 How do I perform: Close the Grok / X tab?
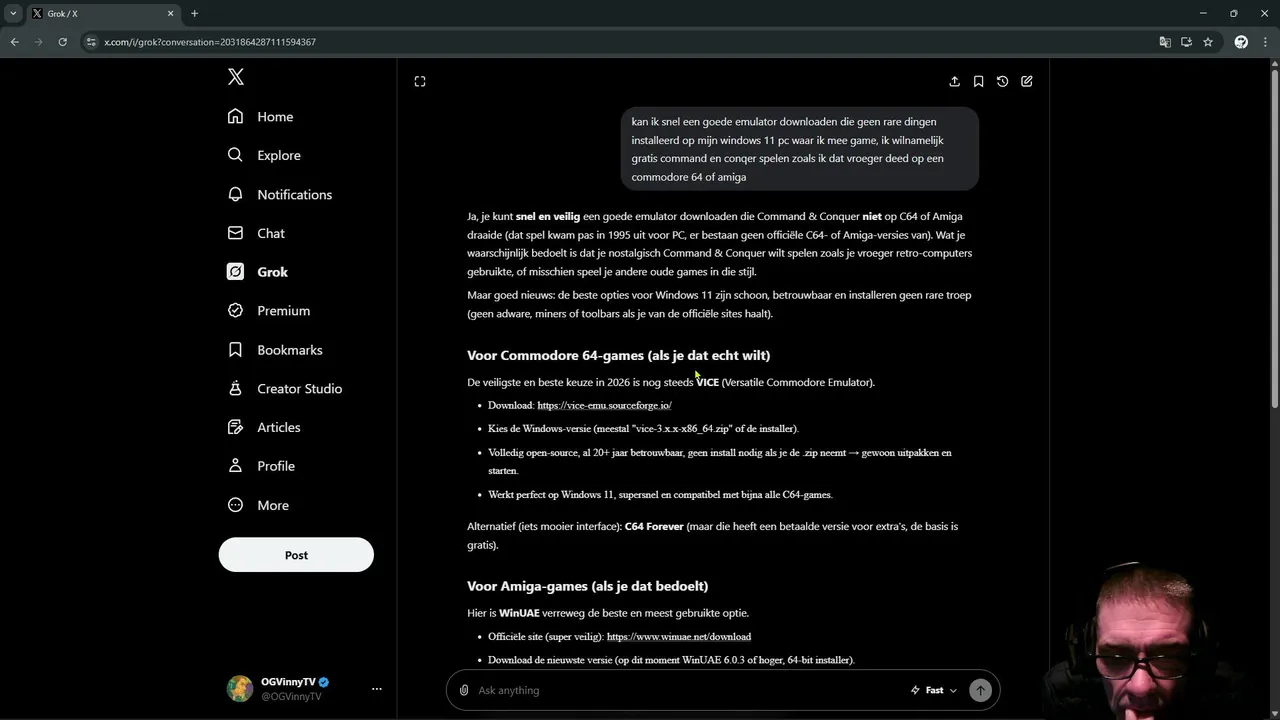(x=170, y=14)
